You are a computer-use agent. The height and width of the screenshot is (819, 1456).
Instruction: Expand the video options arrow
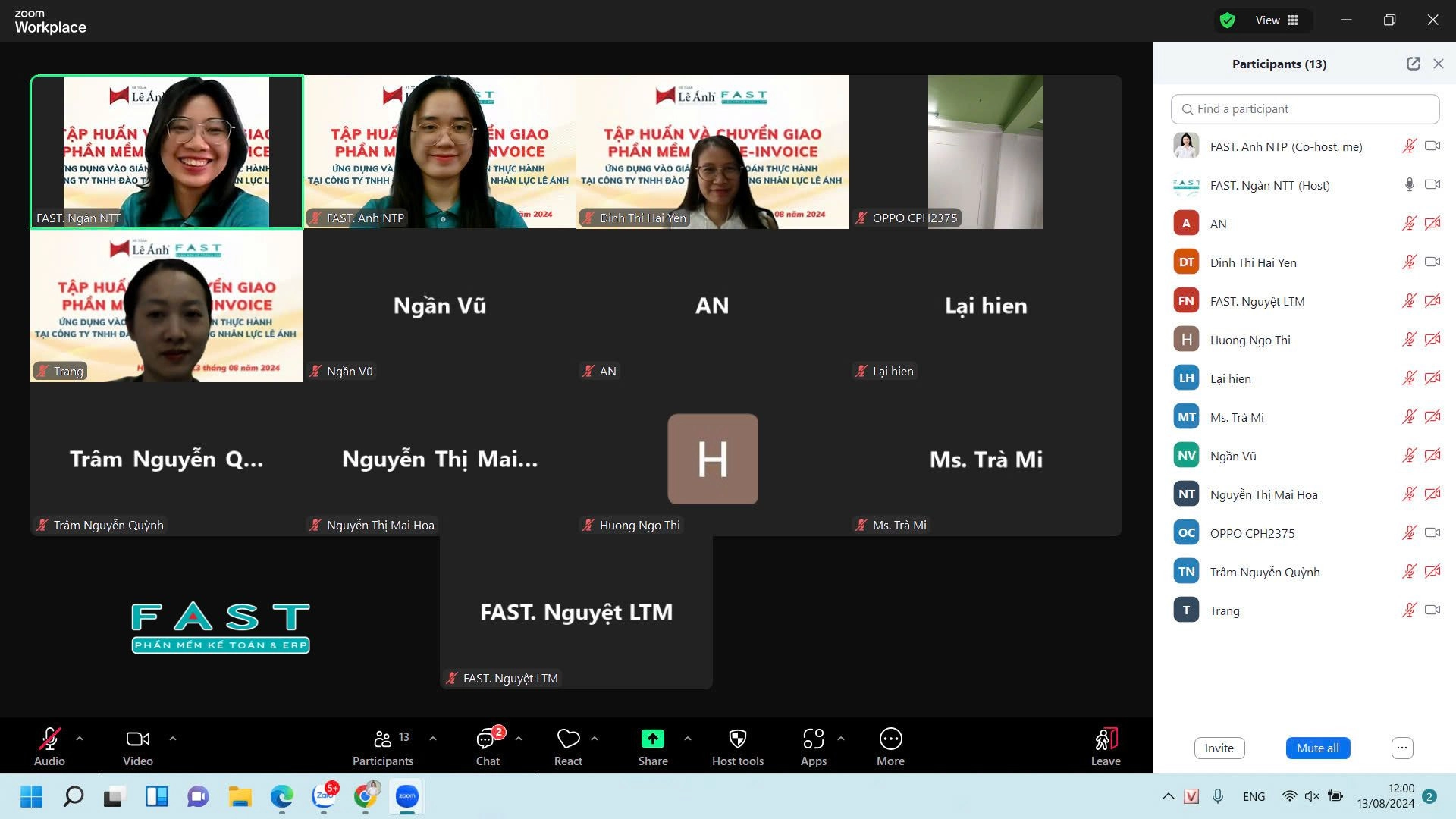pos(173,738)
